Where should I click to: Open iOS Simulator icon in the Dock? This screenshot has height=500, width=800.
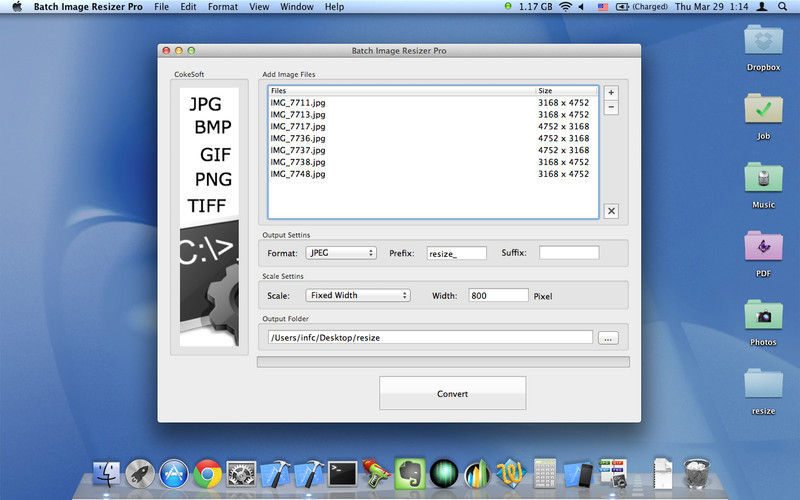pyautogui.click(x=579, y=474)
